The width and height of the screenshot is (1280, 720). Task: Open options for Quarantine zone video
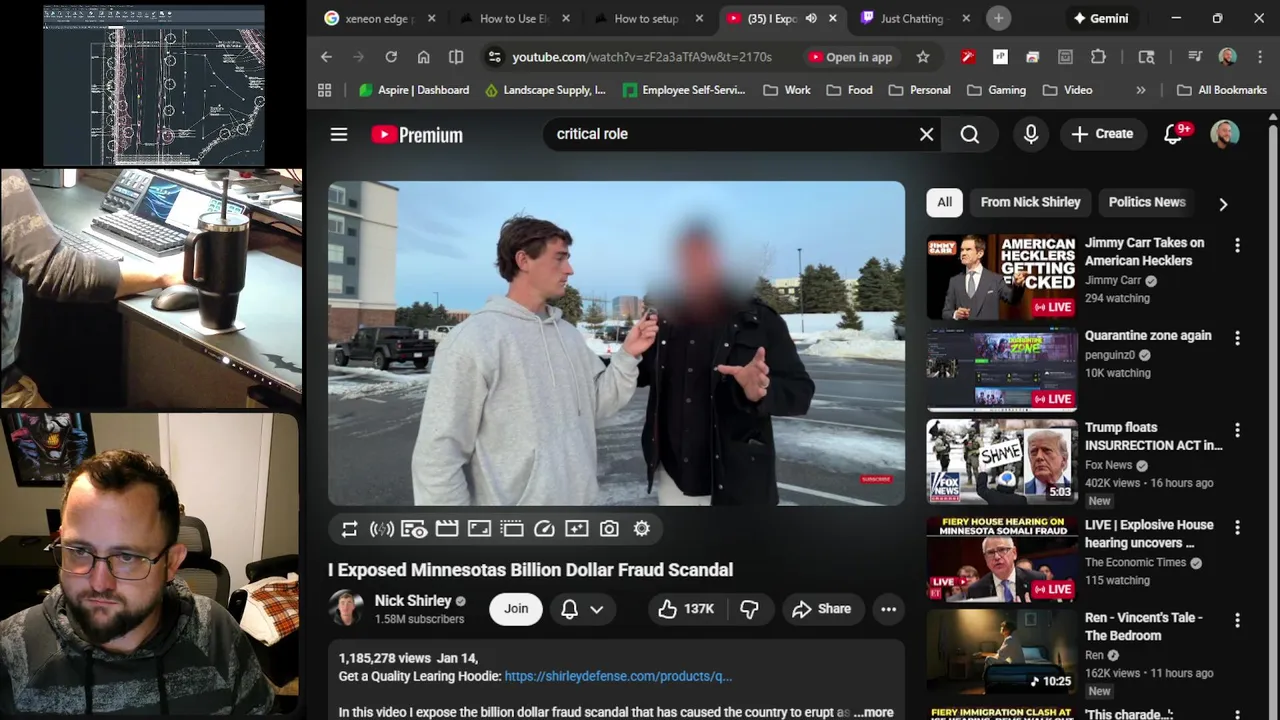pos(1237,338)
